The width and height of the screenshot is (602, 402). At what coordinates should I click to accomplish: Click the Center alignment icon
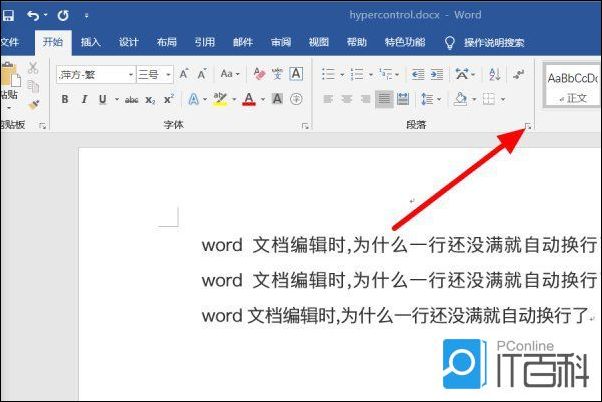click(347, 99)
